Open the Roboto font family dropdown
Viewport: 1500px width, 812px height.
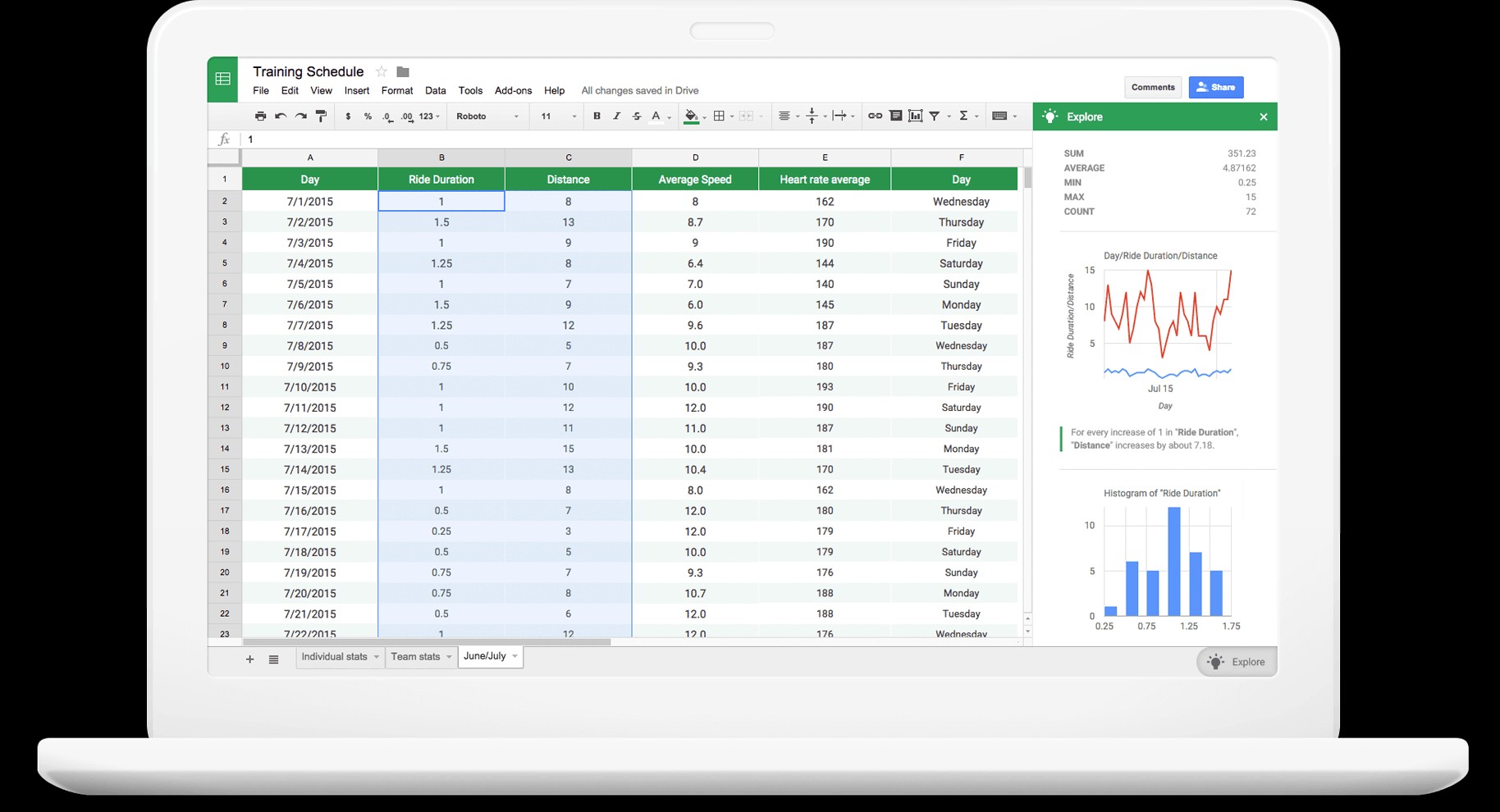[484, 116]
